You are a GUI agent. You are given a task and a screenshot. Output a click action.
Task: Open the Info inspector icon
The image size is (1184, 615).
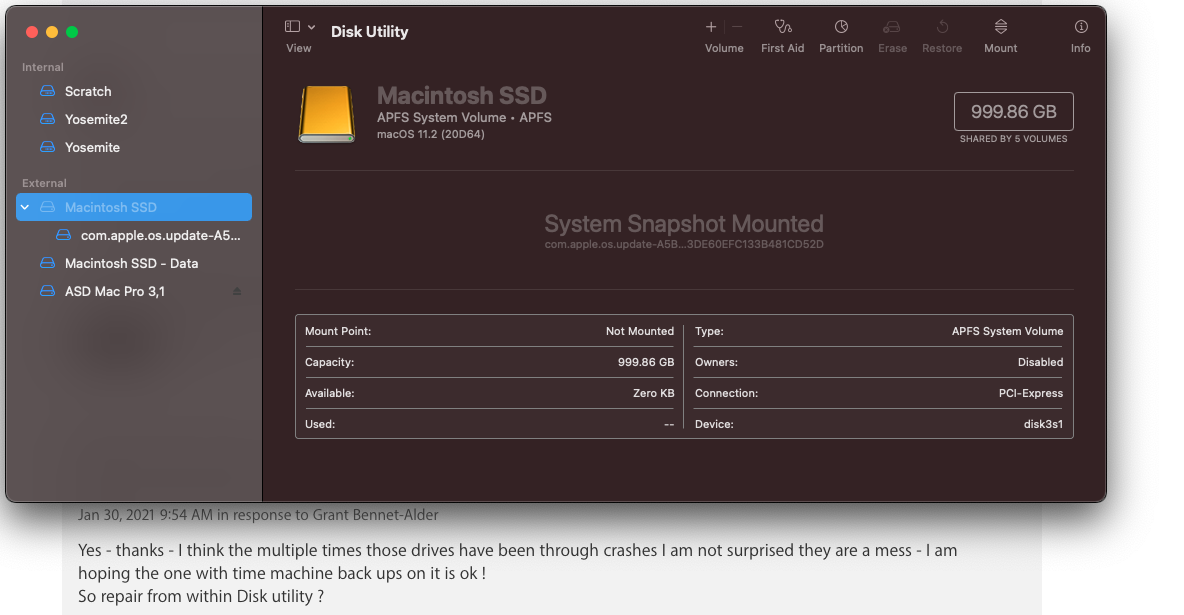[1081, 26]
